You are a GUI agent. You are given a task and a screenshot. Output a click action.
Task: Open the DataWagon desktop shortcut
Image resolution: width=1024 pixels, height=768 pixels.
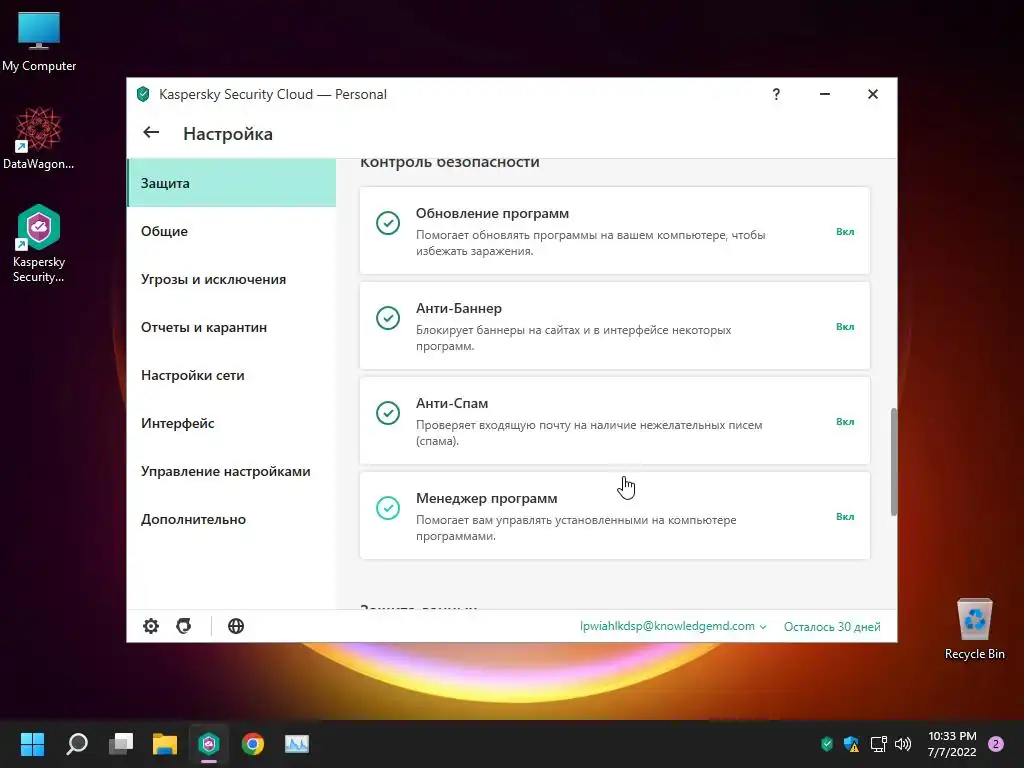click(39, 138)
